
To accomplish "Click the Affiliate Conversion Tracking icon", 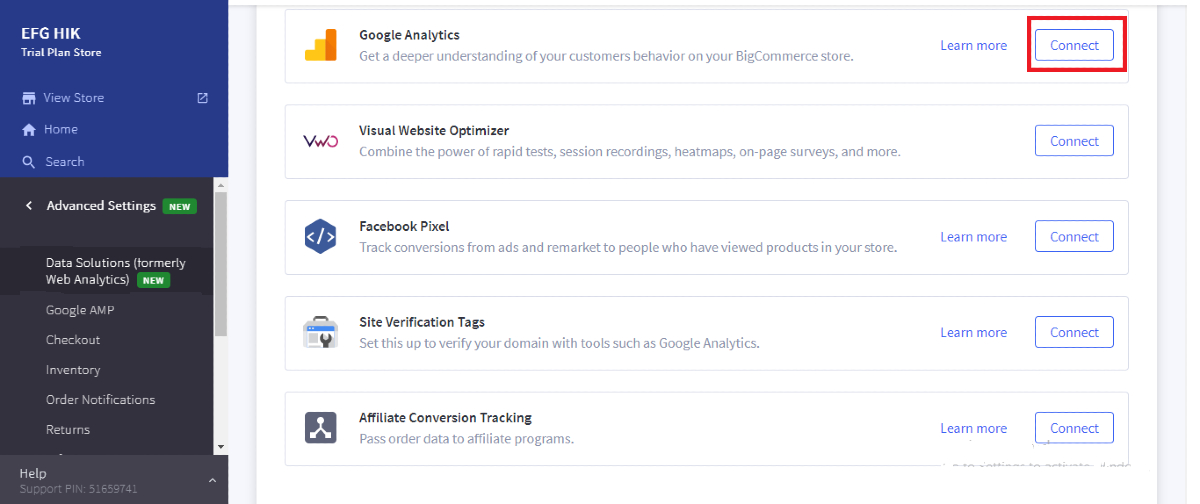I will 321,428.
